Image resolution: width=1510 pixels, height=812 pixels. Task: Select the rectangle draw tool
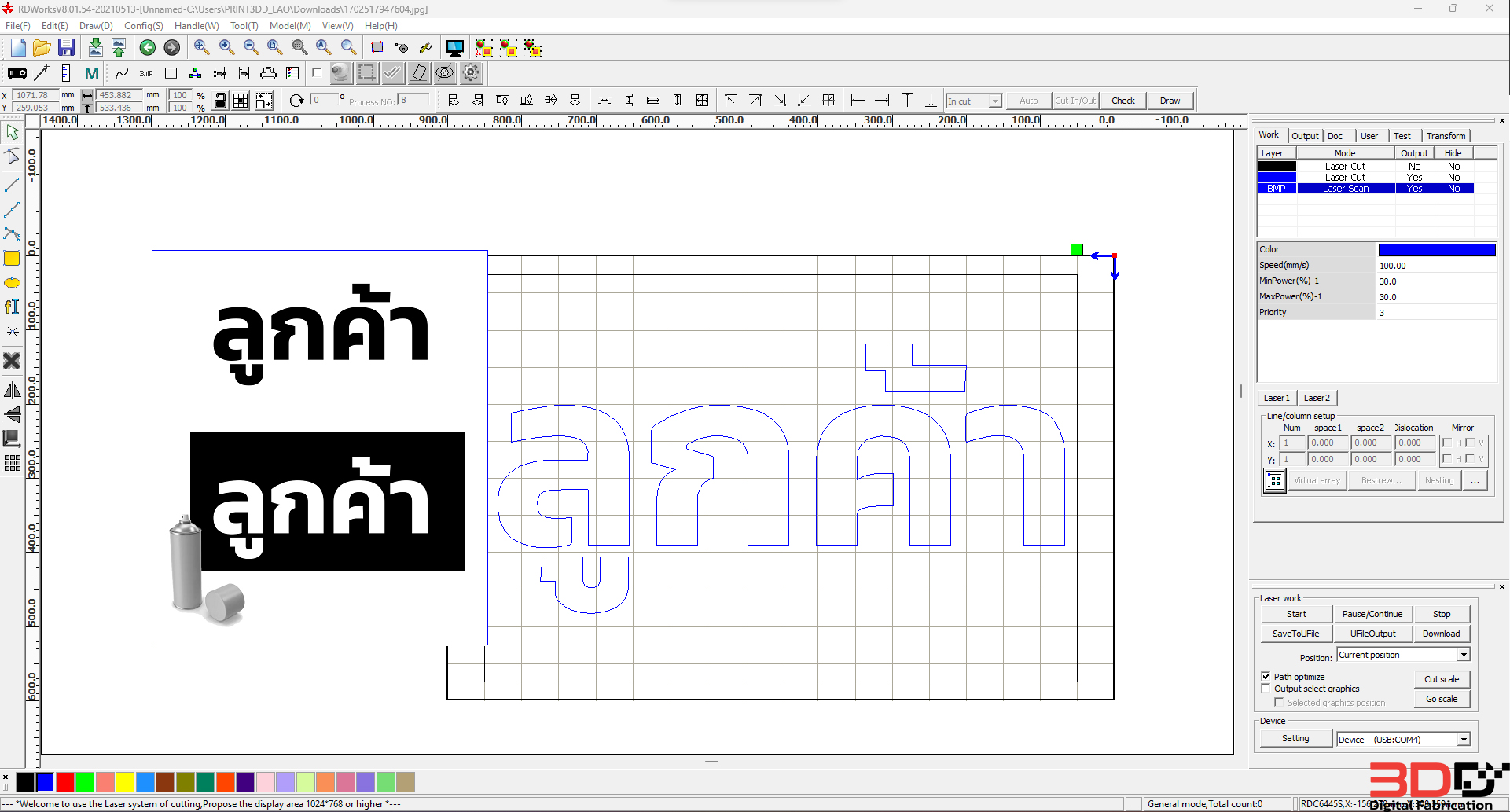[x=12, y=259]
